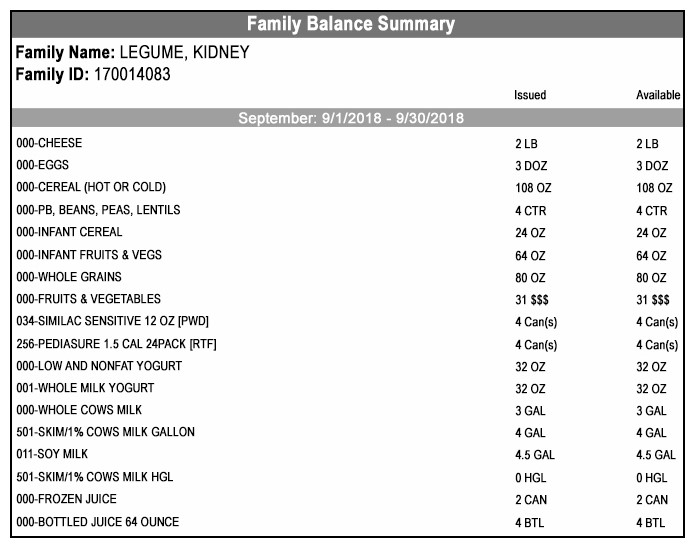Click 256-PEDIASURE 1.5 CAL 24PACK [RTF]
This screenshot has width=695, height=548.
(117, 344)
